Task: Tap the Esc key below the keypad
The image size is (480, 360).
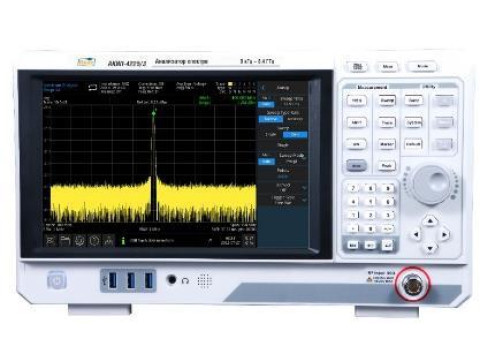Action: [x=353, y=245]
